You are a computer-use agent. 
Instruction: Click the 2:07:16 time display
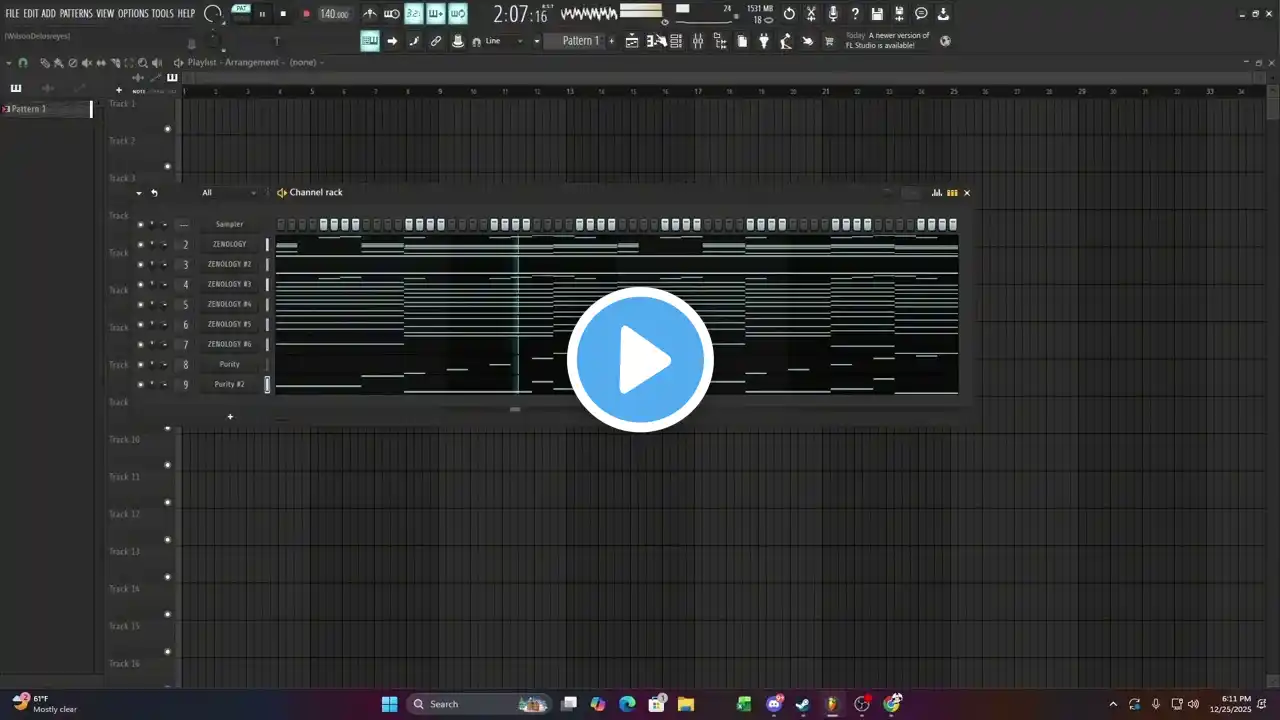point(522,14)
